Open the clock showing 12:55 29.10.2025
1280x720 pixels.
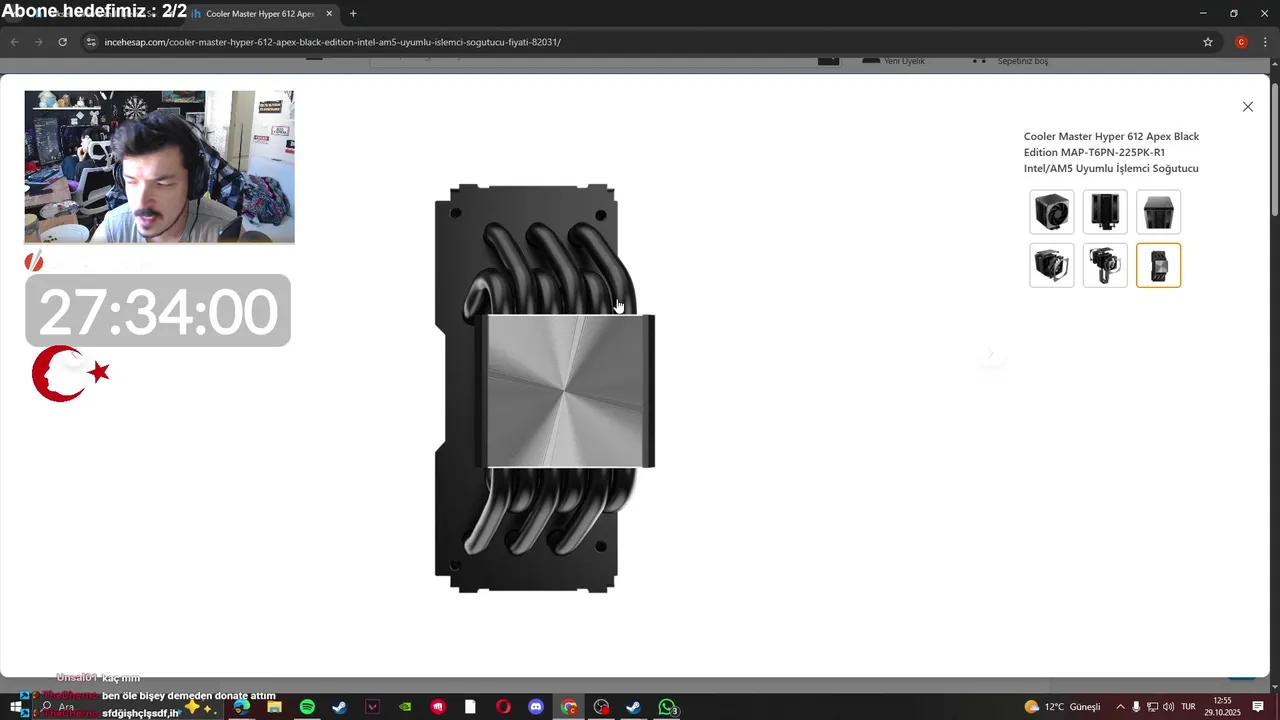point(1222,707)
